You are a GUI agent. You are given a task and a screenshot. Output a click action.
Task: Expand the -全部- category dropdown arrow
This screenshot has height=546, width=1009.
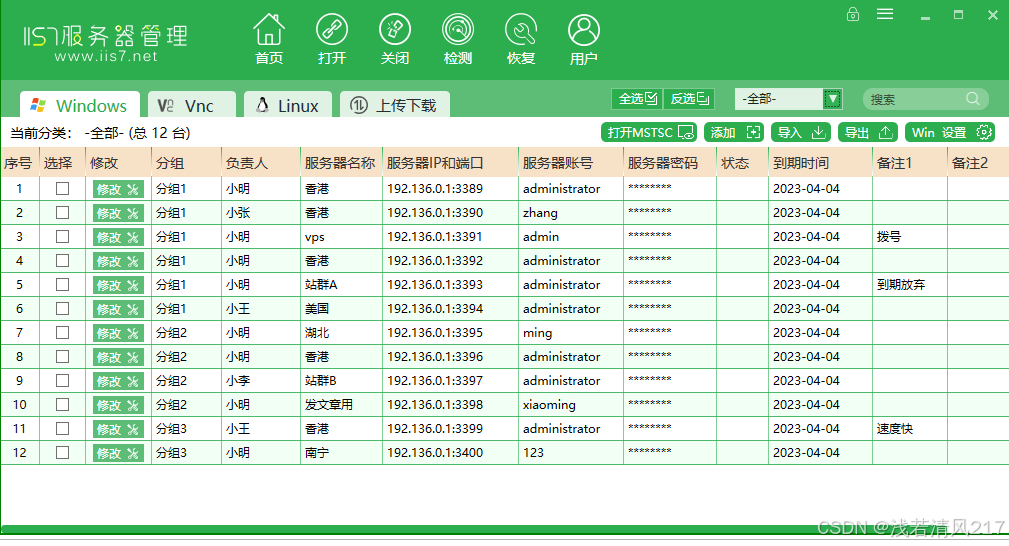tap(833, 99)
